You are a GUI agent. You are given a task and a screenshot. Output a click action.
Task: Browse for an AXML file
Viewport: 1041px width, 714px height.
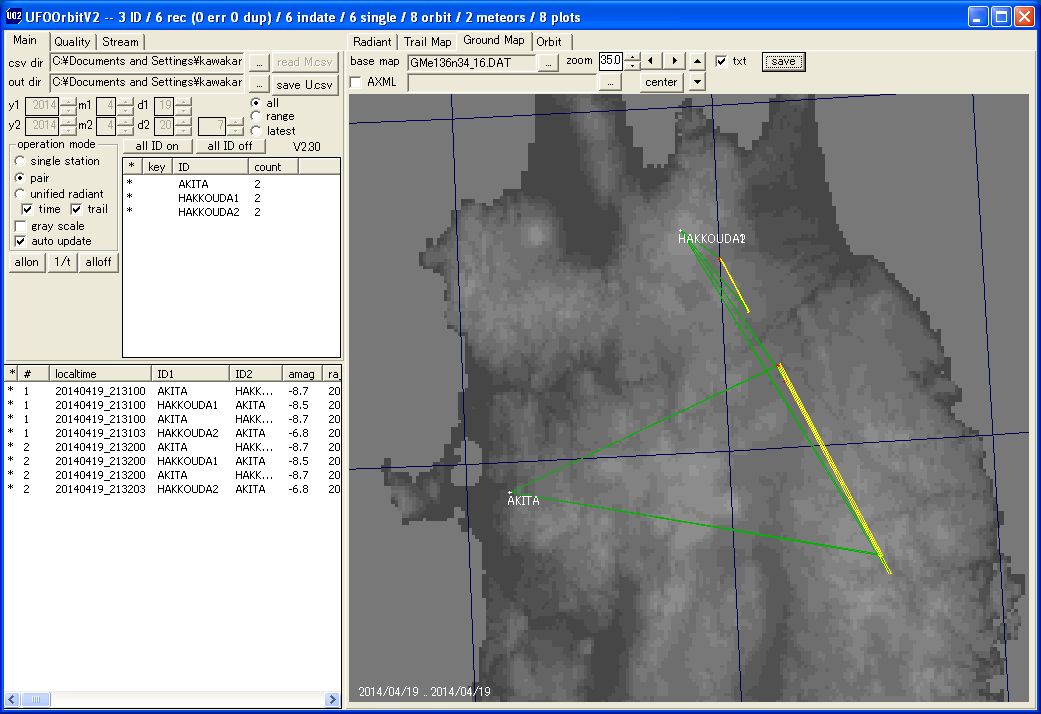[609, 82]
